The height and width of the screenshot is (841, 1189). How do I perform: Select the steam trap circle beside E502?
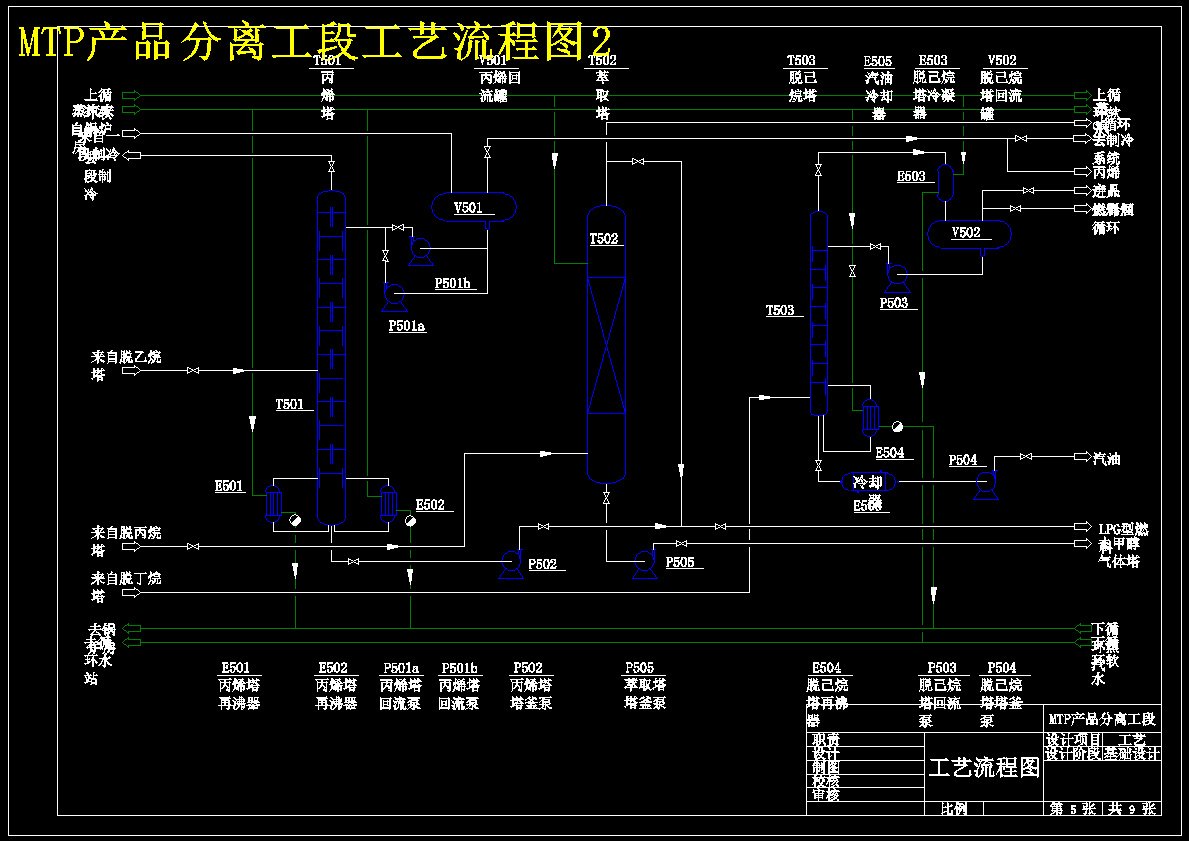pyautogui.click(x=410, y=520)
